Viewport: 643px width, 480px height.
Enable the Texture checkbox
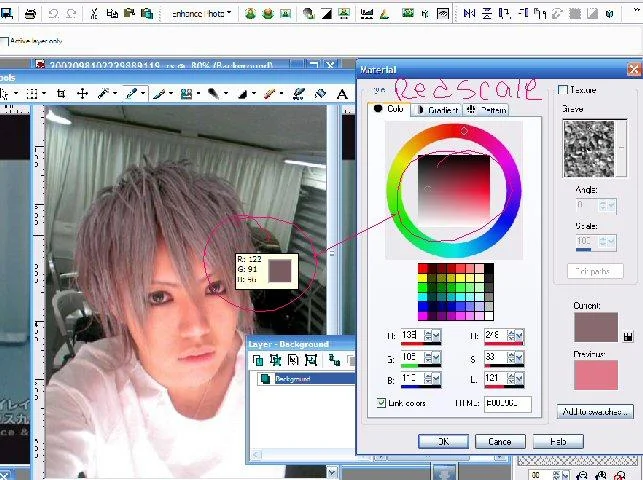coord(563,89)
